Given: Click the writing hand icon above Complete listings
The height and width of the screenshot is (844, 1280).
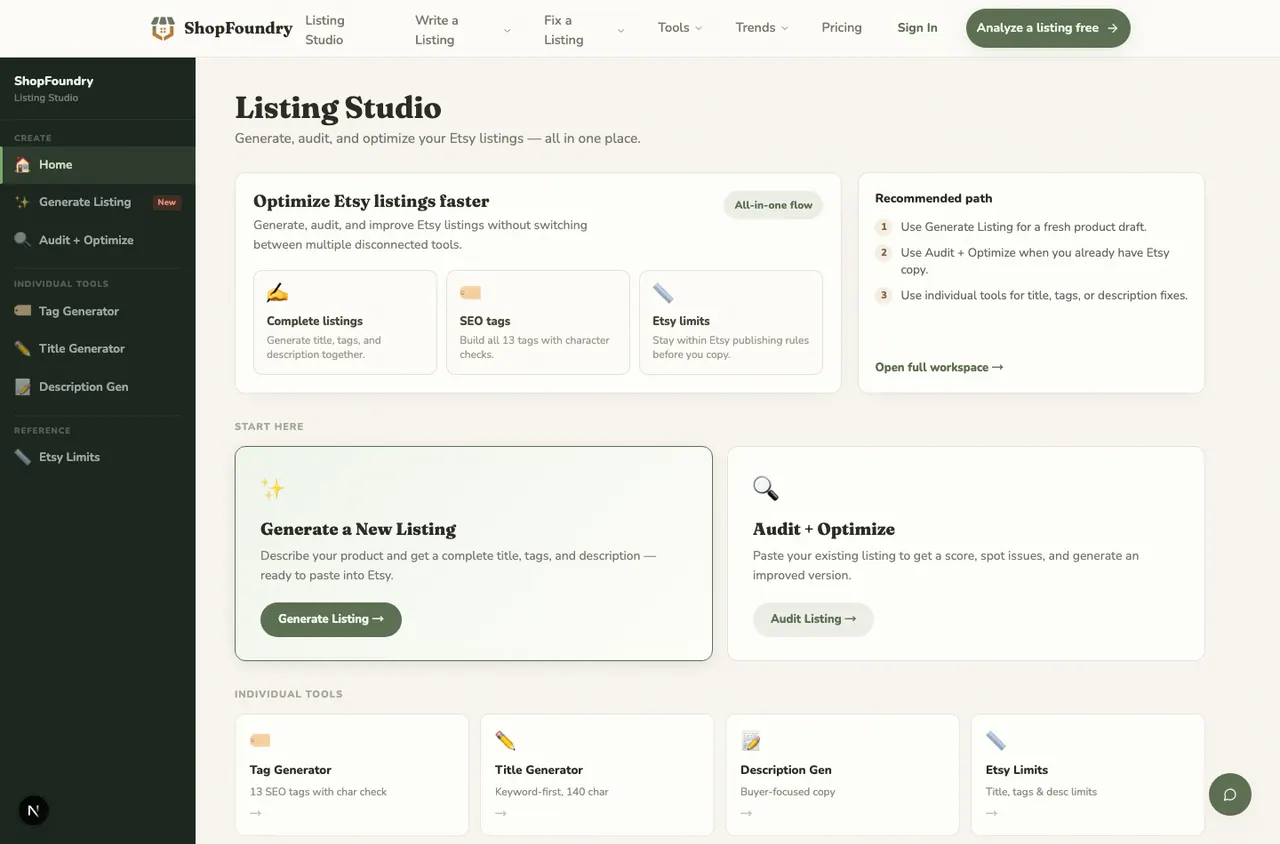Looking at the screenshot, I should tap(277, 293).
